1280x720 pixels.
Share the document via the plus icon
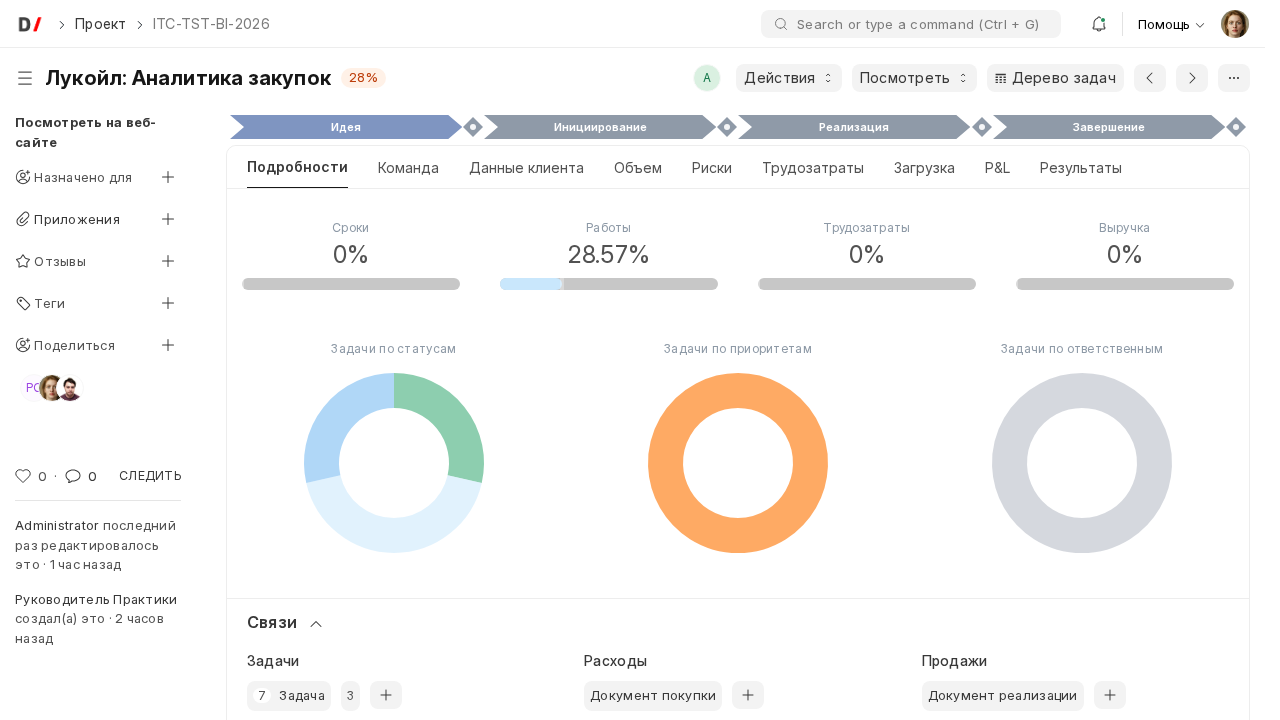168,345
